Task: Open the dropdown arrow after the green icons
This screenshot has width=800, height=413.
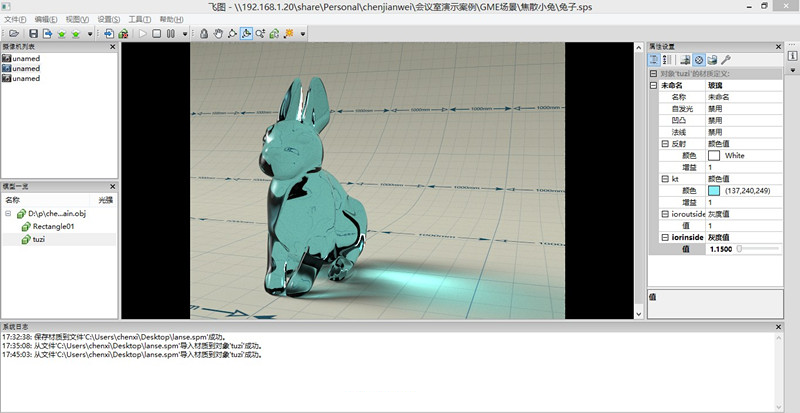Action: (90, 34)
